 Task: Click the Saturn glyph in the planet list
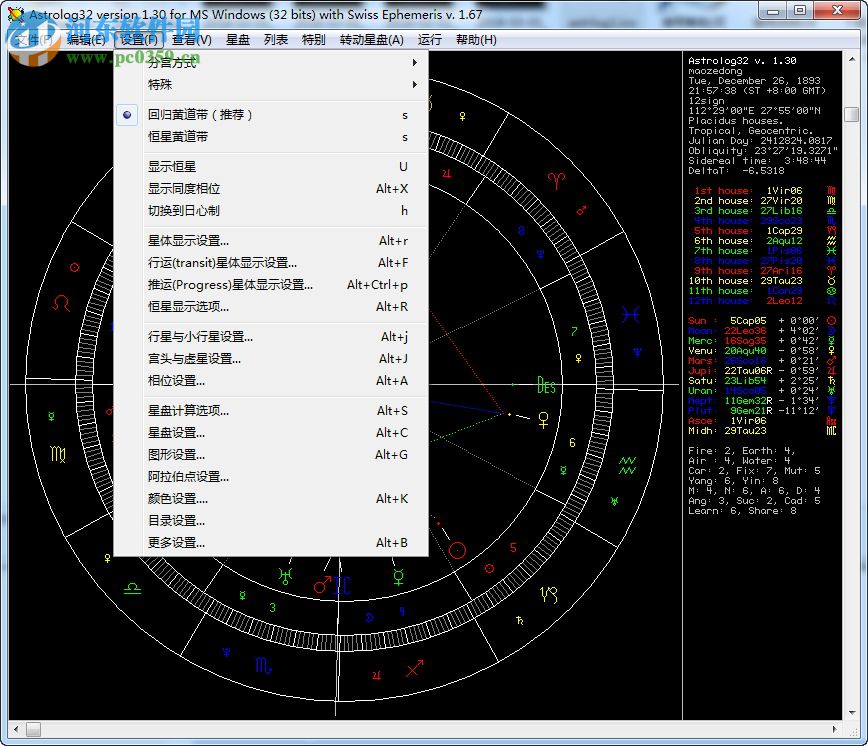pos(830,381)
